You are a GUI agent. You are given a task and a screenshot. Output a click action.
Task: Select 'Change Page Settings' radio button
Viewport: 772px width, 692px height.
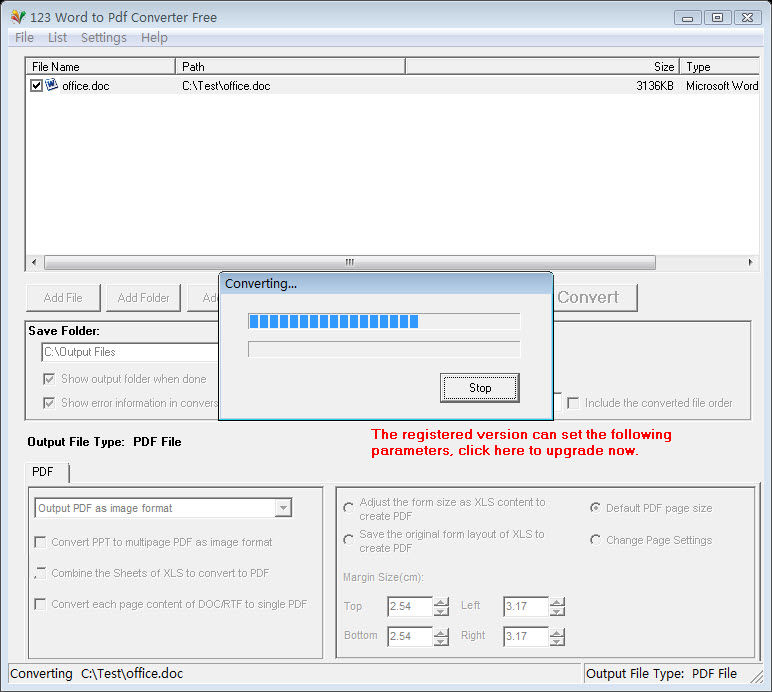tap(596, 540)
